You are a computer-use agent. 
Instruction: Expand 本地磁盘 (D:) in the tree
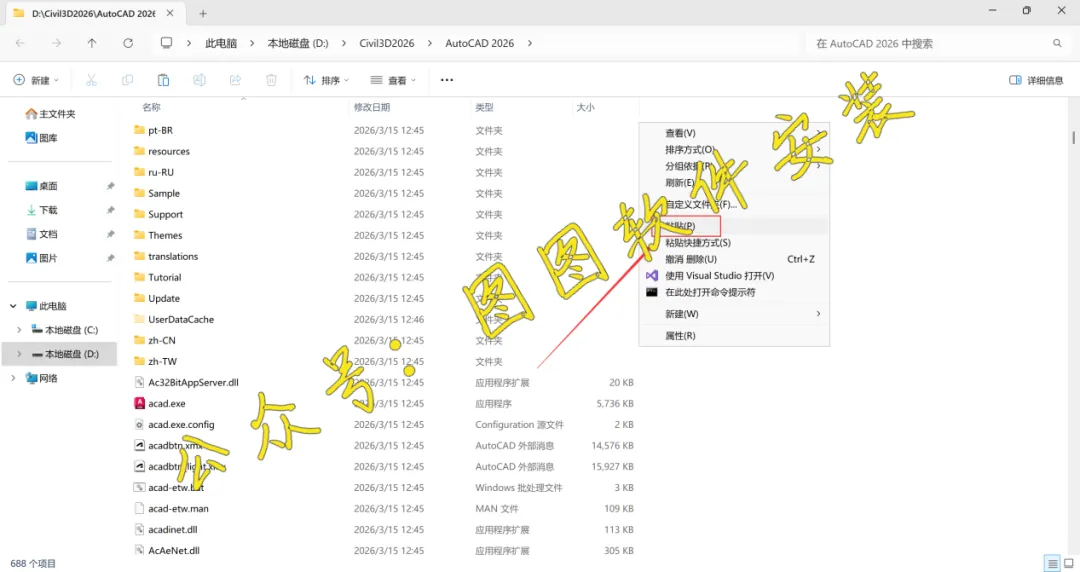tap(19, 354)
